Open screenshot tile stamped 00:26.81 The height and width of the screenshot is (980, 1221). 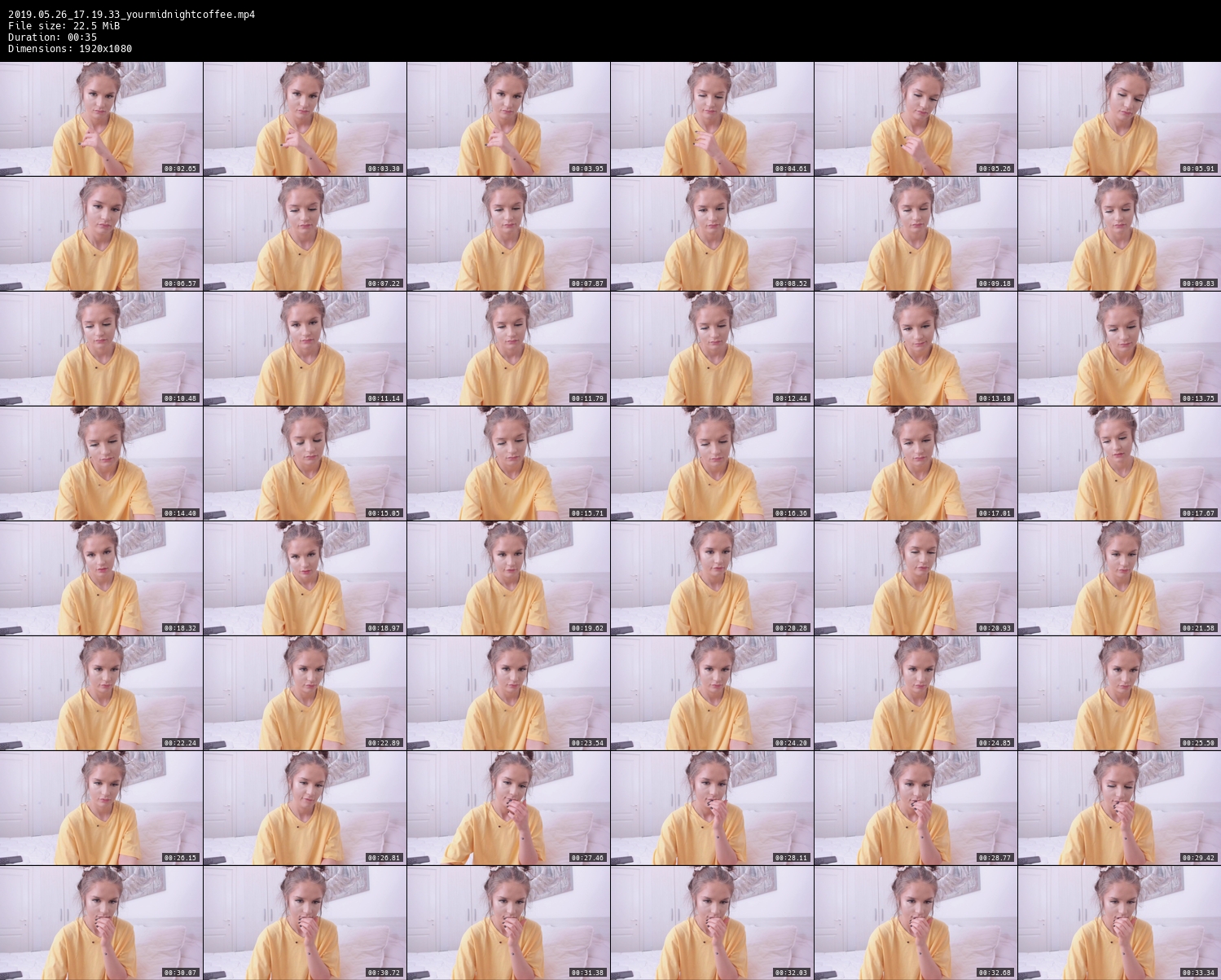coord(305,808)
